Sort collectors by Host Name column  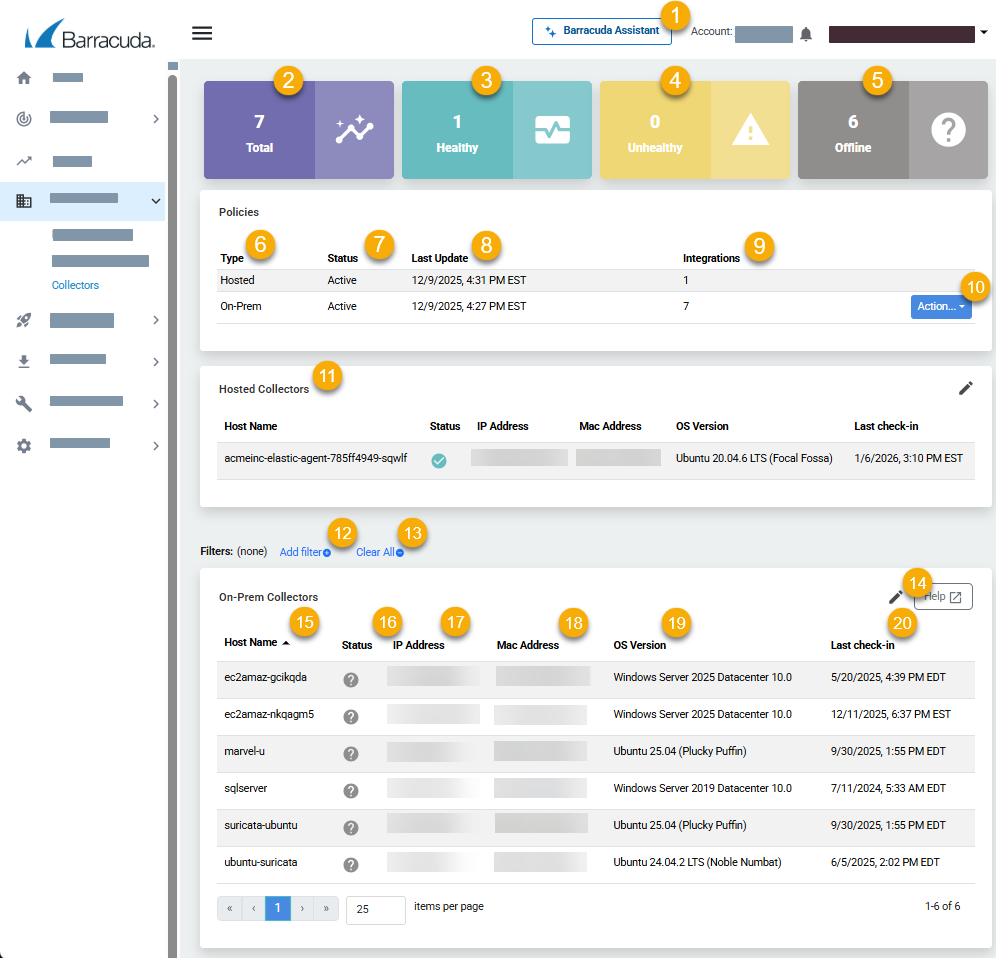click(x=251, y=643)
